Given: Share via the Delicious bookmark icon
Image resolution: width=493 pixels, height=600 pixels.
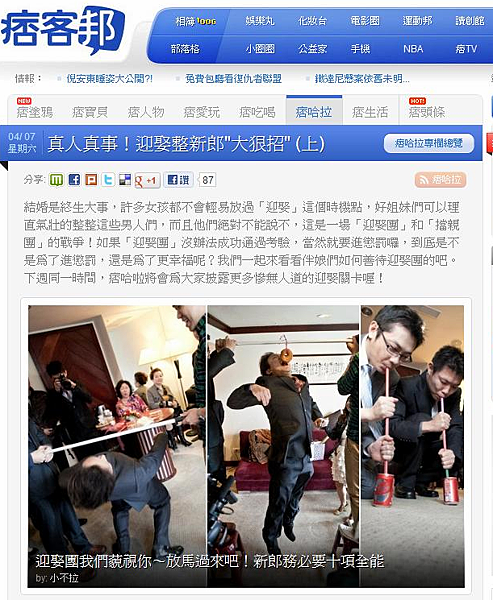Looking at the screenshot, I should (x=125, y=179).
